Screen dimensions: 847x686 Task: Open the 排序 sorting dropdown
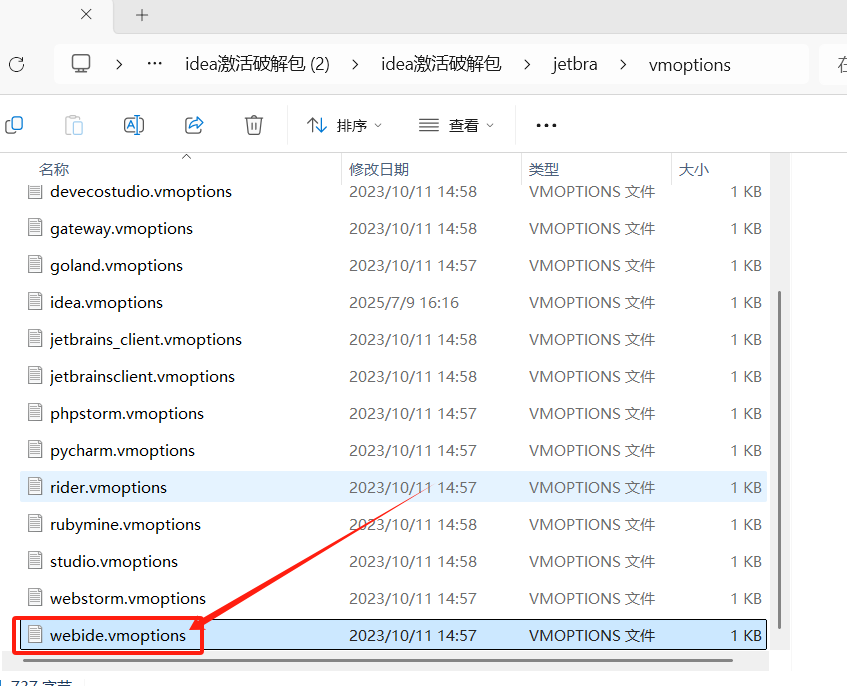pos(344,124)
